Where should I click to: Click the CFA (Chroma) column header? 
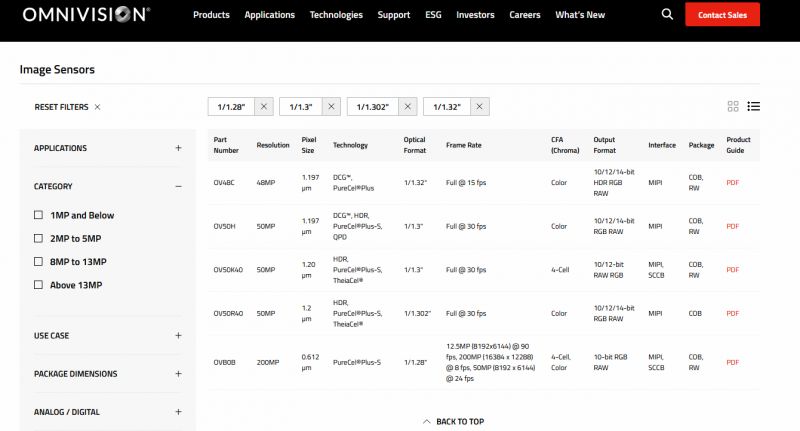pos(565,145)
